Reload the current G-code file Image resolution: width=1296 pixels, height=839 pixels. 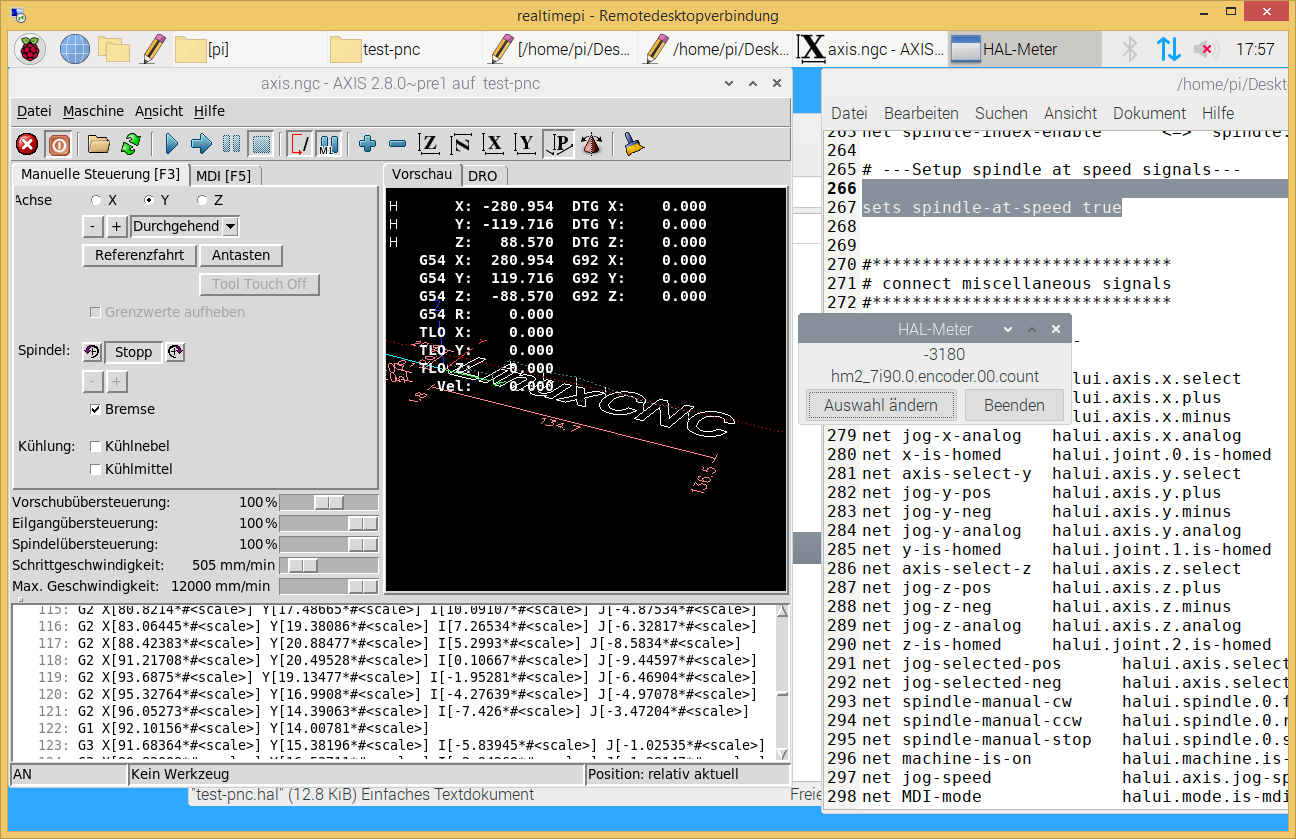[x=130, y=144]
